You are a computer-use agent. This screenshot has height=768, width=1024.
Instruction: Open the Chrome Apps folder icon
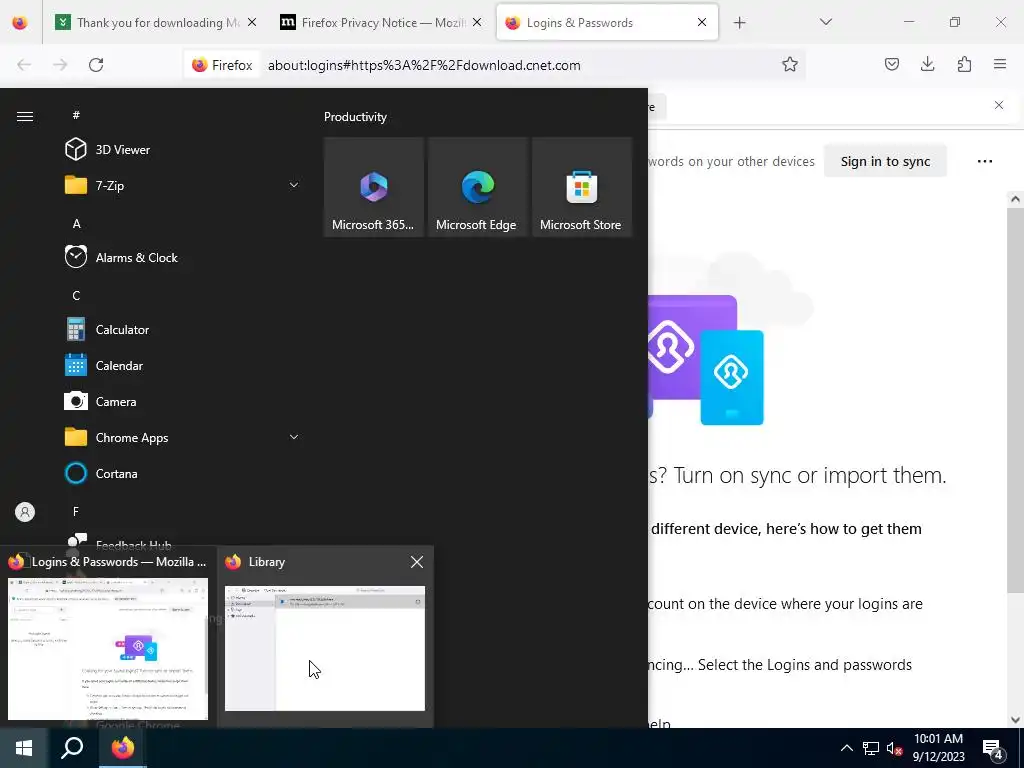click(x=76, y=438)
